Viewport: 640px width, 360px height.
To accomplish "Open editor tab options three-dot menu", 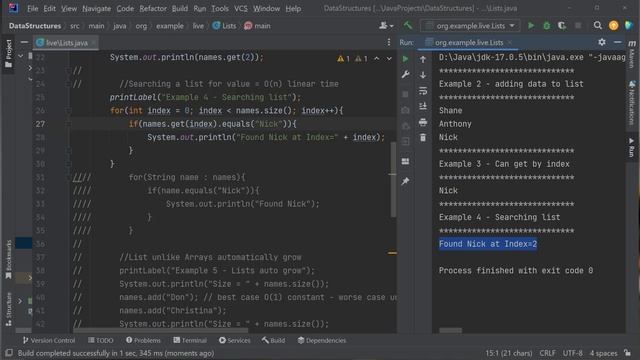I will click(x=389, y=42).
